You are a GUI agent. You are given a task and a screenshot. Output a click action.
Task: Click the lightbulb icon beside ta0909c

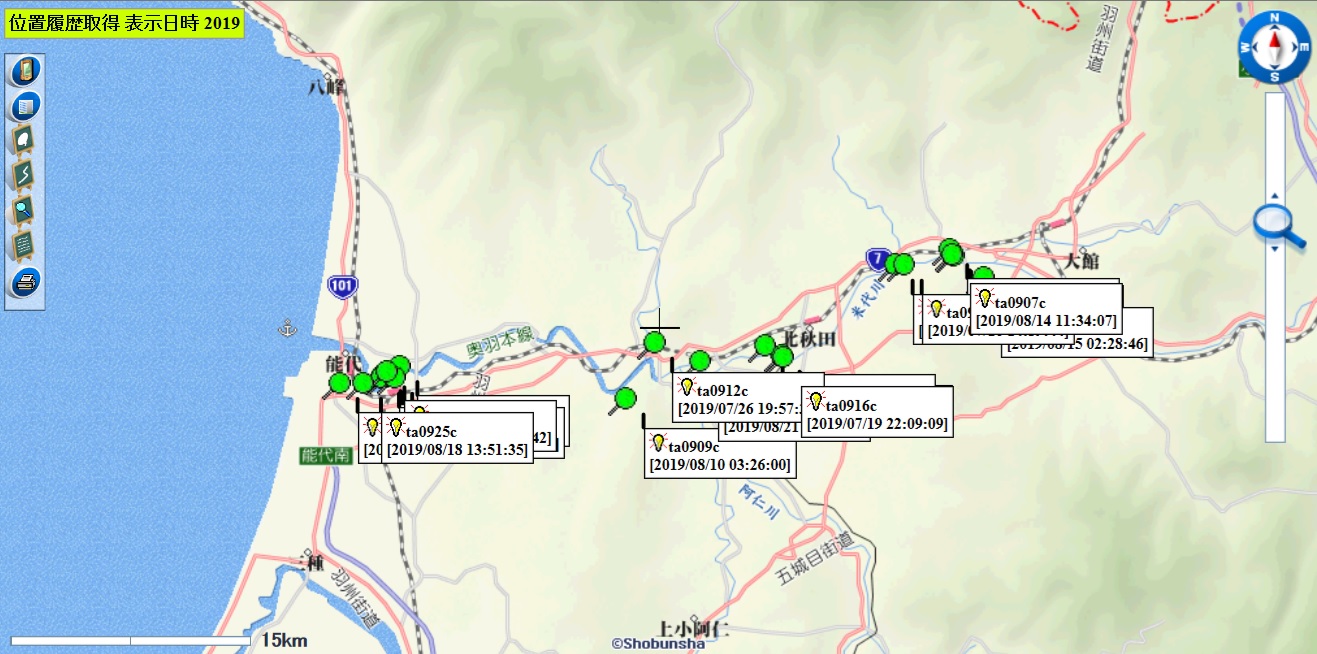(658, 443)
